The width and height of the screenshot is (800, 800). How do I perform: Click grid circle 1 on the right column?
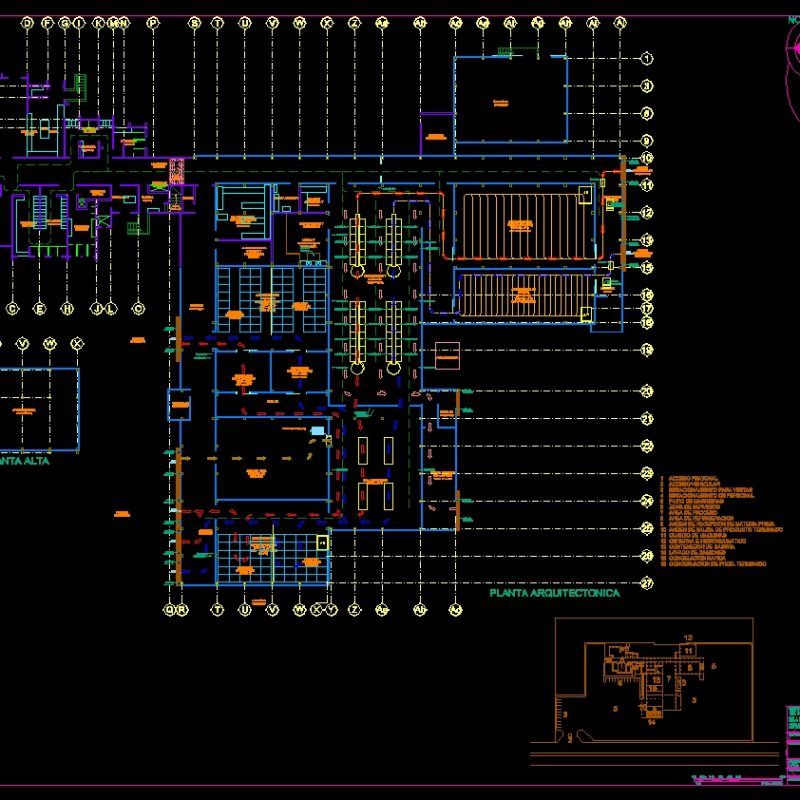(x=649, y=60)
